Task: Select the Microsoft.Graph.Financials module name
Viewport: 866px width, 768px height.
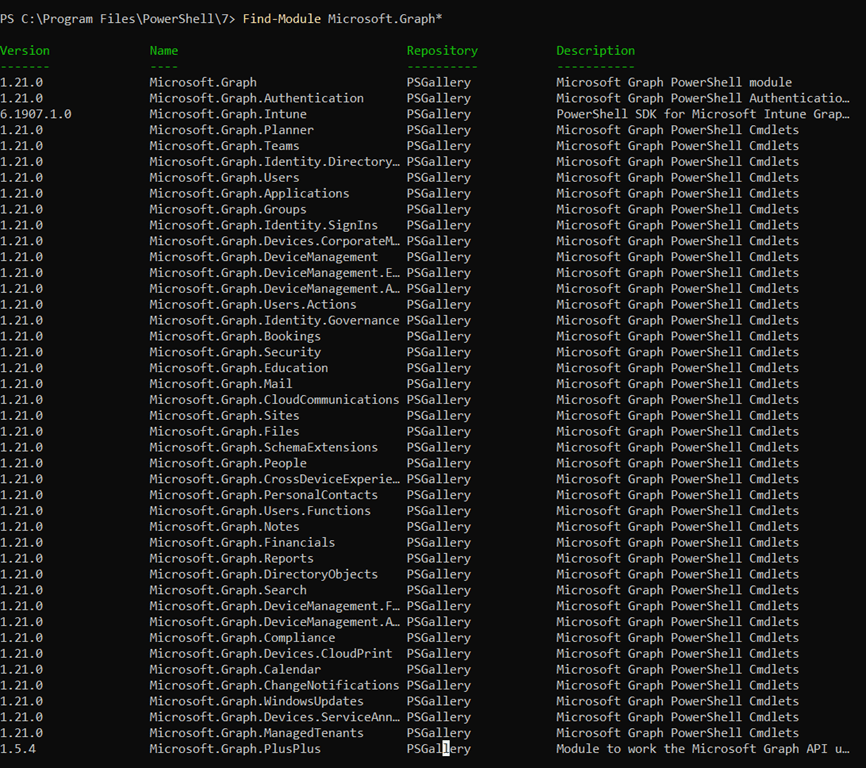Action: point(242,543)
